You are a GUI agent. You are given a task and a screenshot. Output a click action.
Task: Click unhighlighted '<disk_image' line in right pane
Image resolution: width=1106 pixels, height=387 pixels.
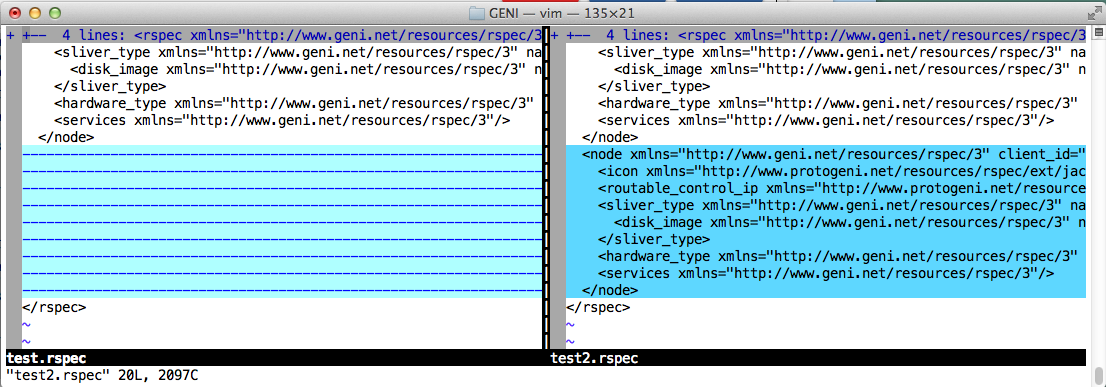850,69
